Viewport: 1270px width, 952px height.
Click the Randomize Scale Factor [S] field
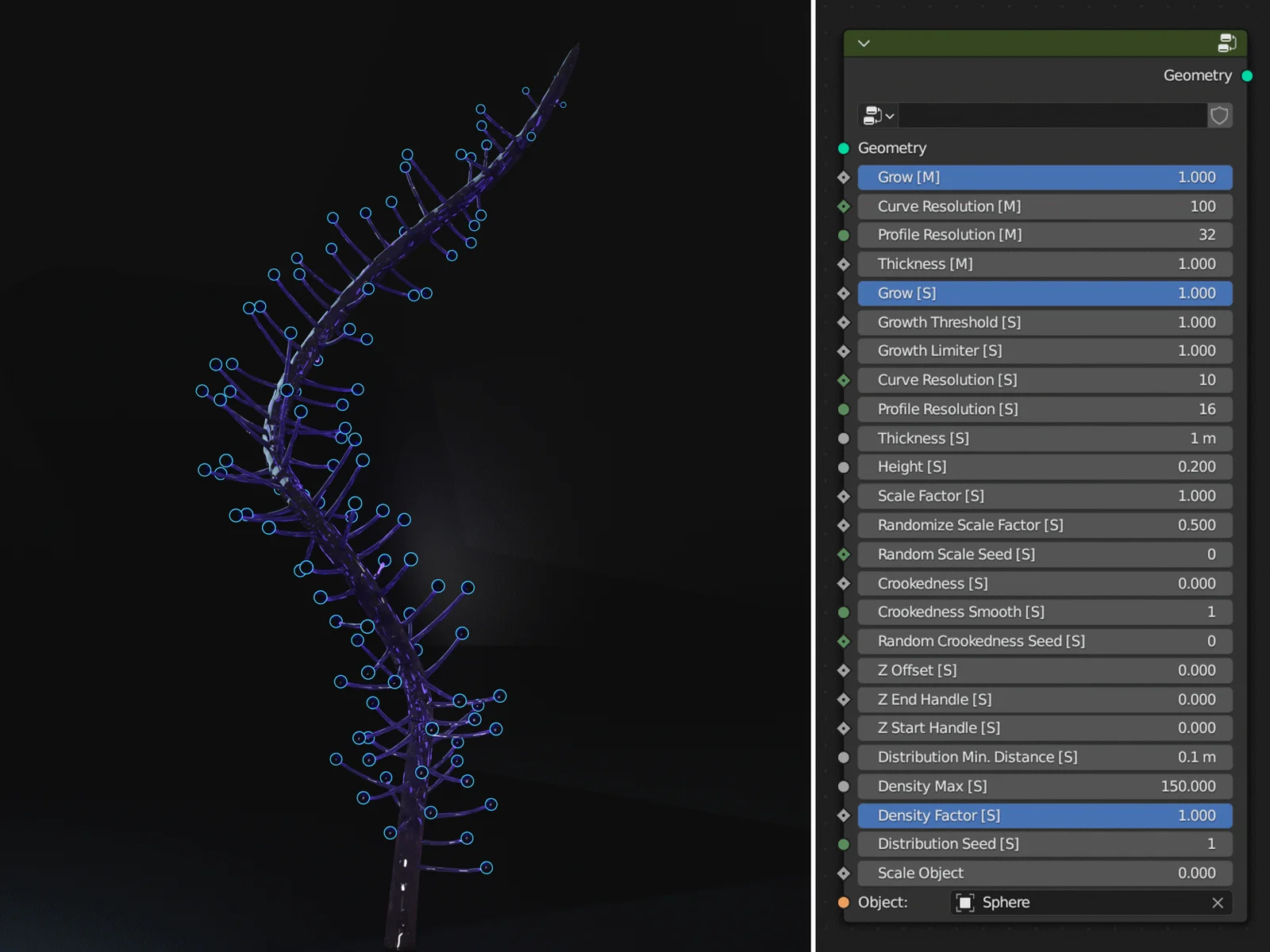tap(1045, 525)
